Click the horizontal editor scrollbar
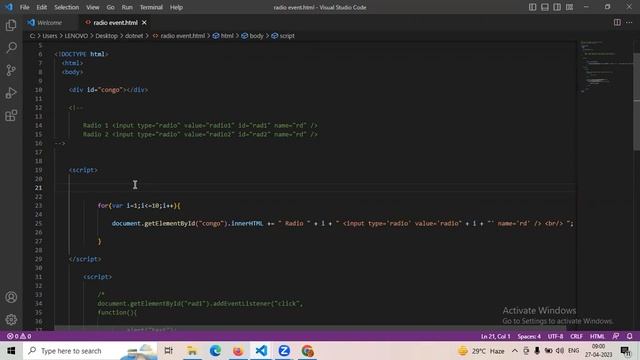Viewport: 640px width, 360px height. point(310,328)
